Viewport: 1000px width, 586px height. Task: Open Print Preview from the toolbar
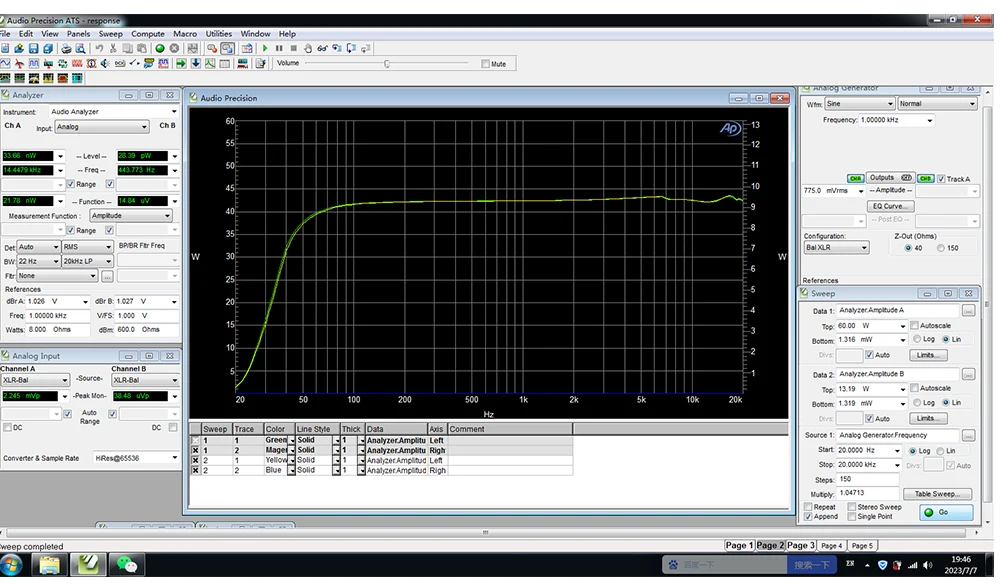coord(80,48)
